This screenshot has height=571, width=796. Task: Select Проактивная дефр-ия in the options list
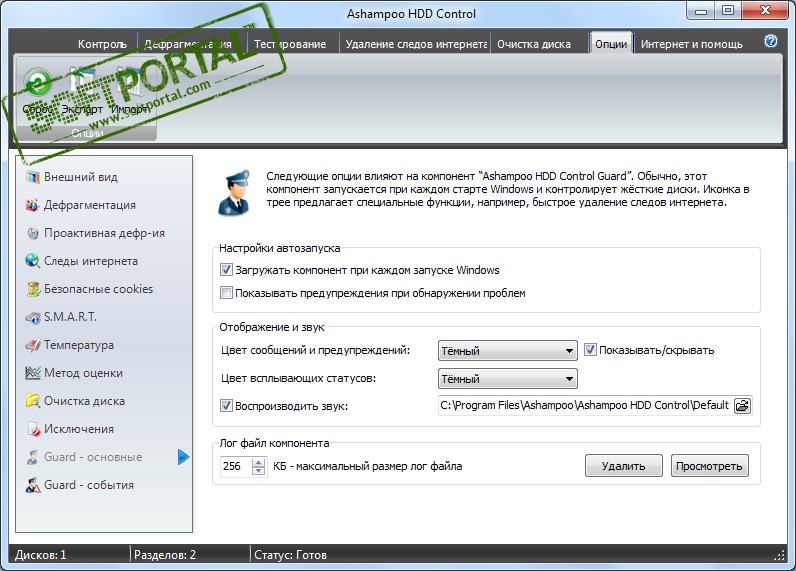tap(104, 233)
